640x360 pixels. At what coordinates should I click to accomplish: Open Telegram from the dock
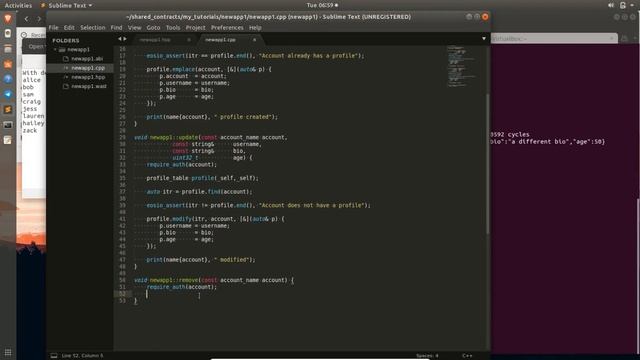tap(8, 94)
